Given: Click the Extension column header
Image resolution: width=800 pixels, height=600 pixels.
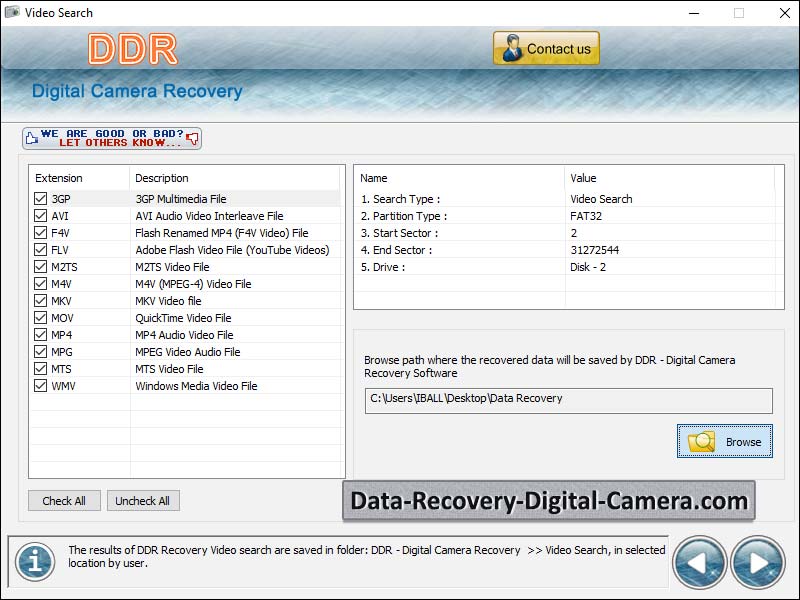Looking at the screenshot, I should [x=59, y=178].
